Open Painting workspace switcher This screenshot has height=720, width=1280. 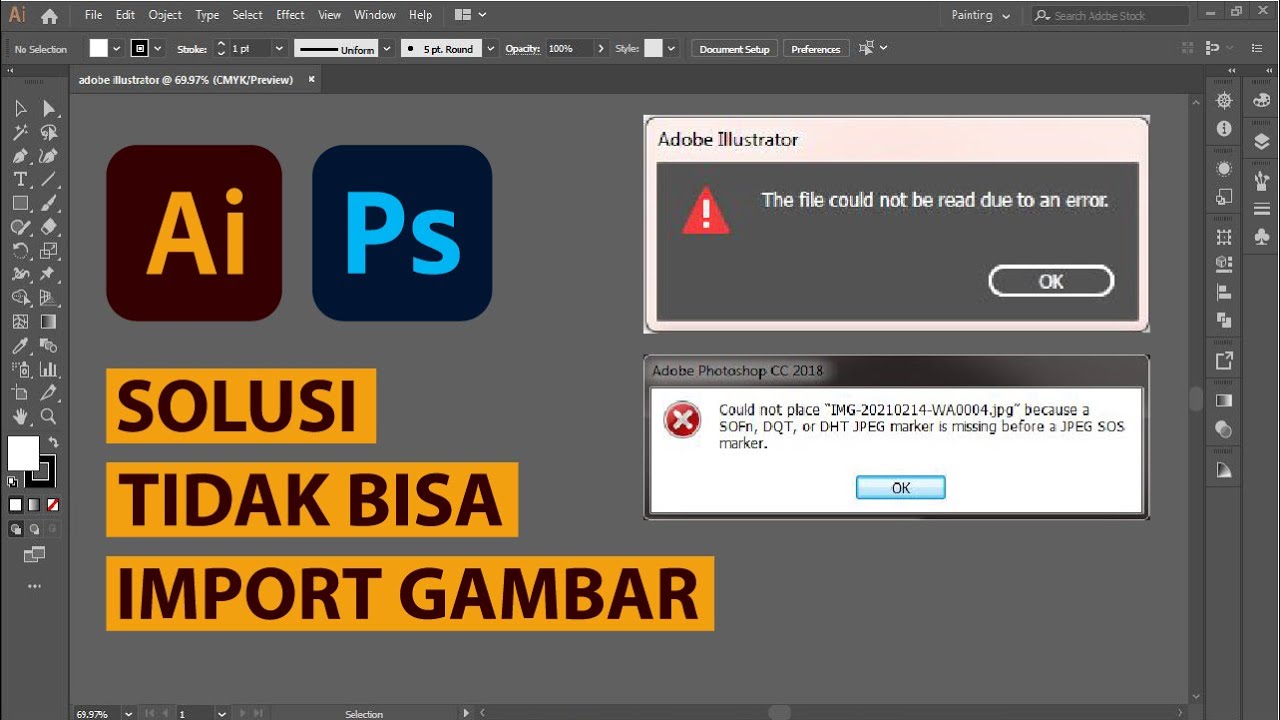(981, 16)
